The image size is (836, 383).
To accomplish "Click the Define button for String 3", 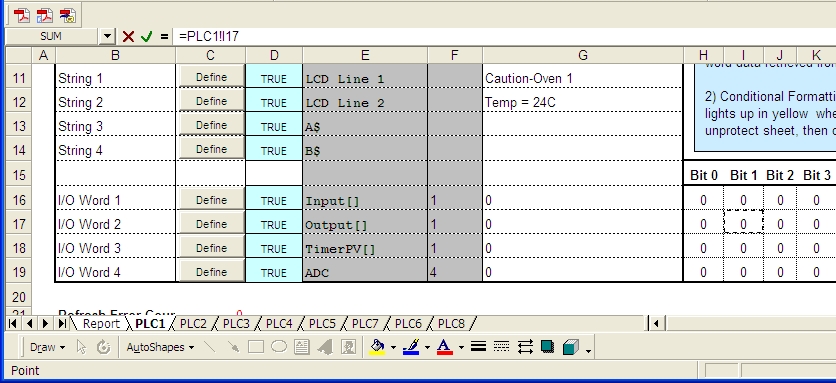I will [x=211, y=125].
